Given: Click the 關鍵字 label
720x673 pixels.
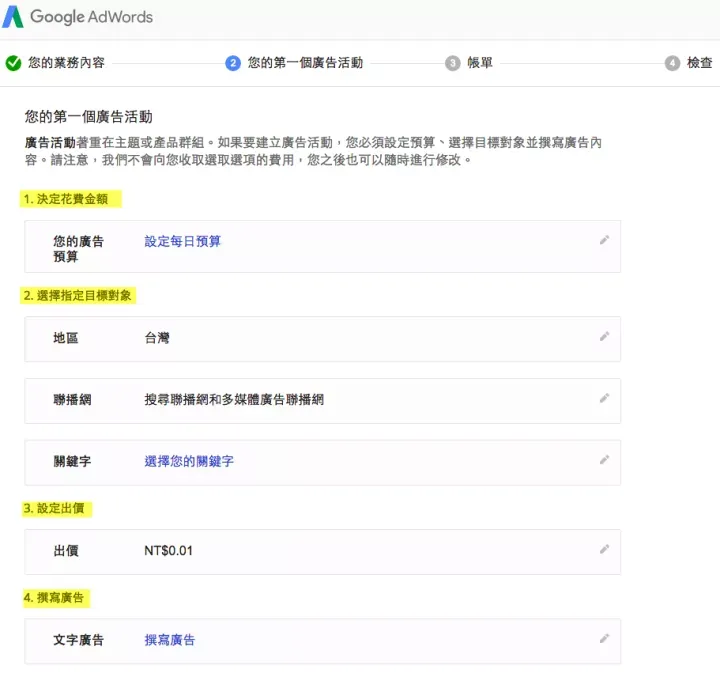Looking at the screenshot, I should (72, 461).
